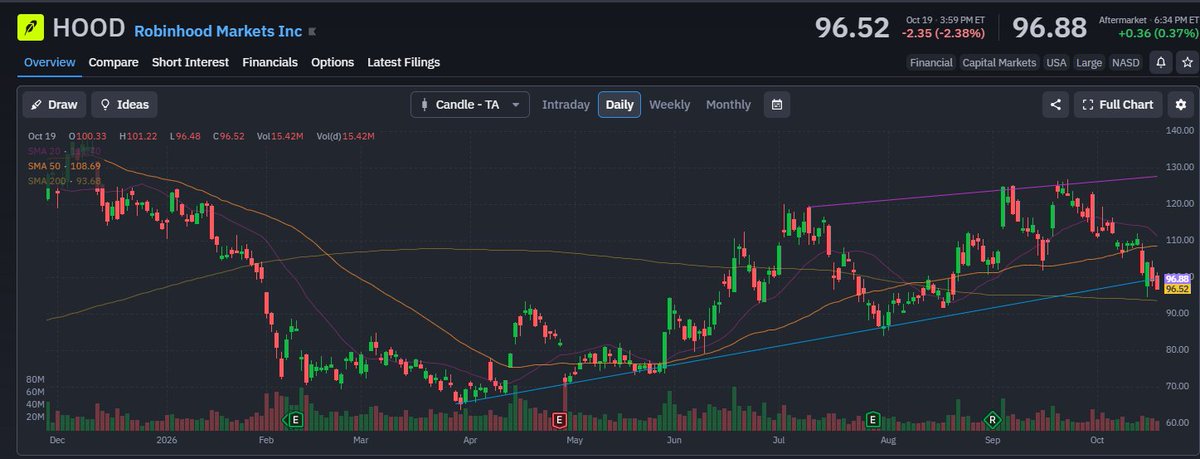Click the Oct 19 date in the OHLC readout

click(42, 136)
